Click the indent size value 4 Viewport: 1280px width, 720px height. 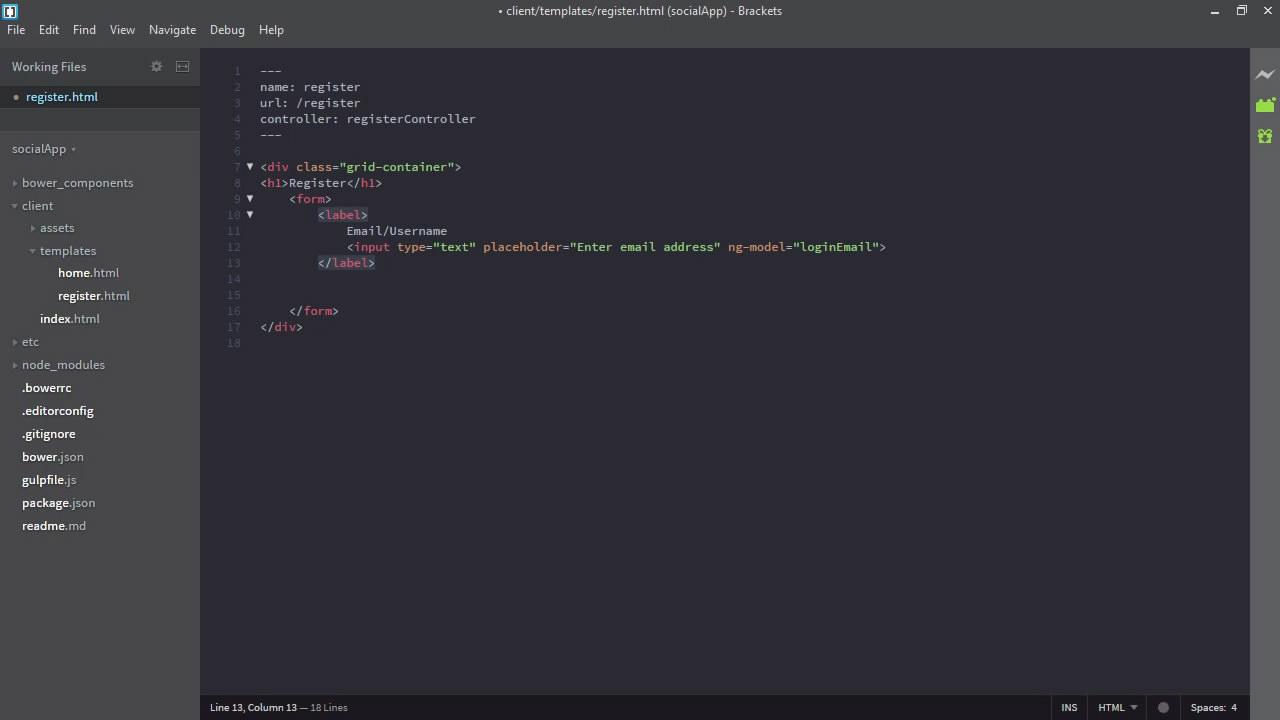1234,707
